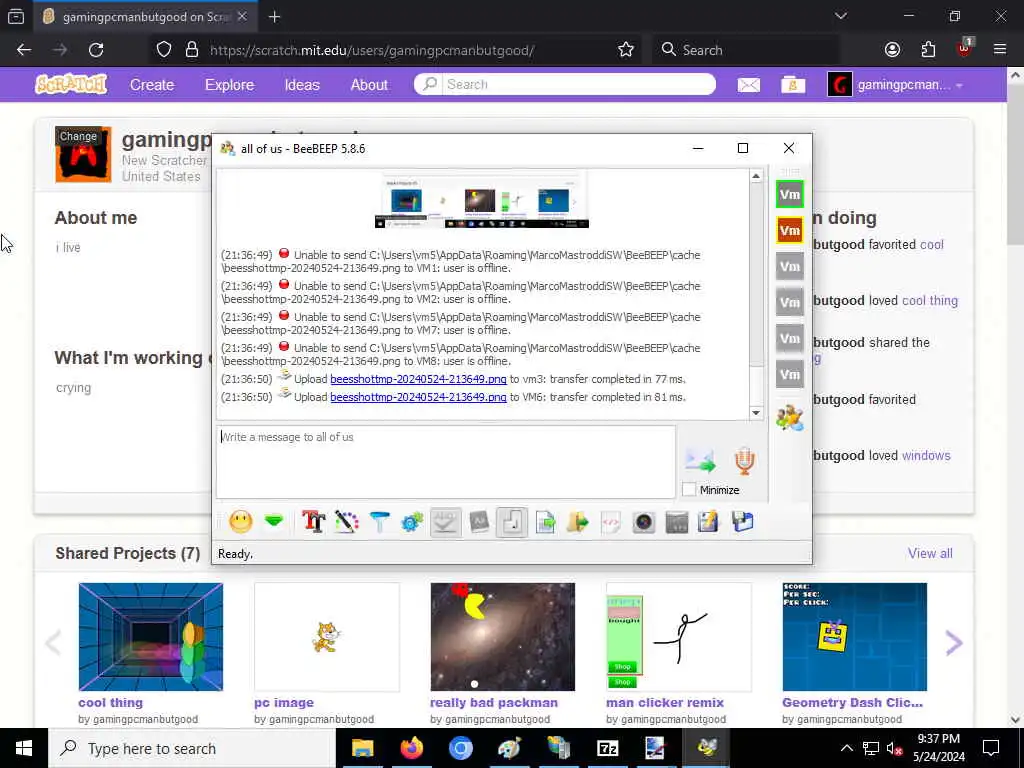Open the 'cool thing' project thumbnail

click(x=151, y=637)
